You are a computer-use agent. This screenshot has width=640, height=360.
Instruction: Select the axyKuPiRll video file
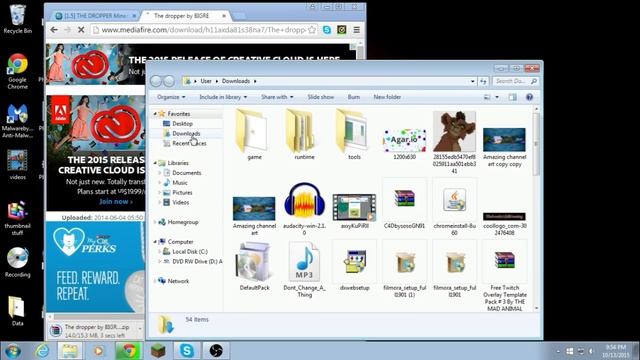pos(354,207)
